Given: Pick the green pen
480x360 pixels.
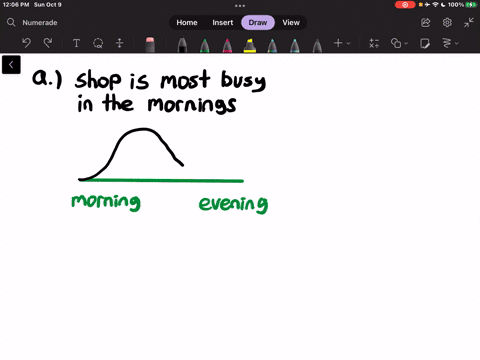Looking at the screenshot, I should [205, 45].
